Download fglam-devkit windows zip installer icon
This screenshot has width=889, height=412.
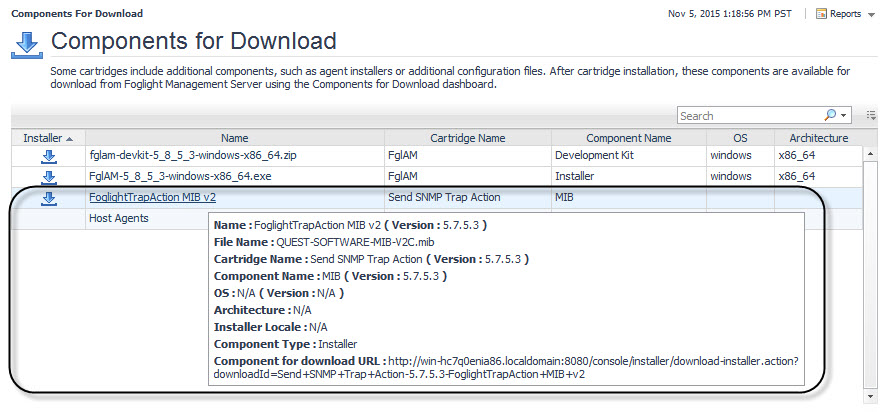pyautogui.click(x=49, y=156)
